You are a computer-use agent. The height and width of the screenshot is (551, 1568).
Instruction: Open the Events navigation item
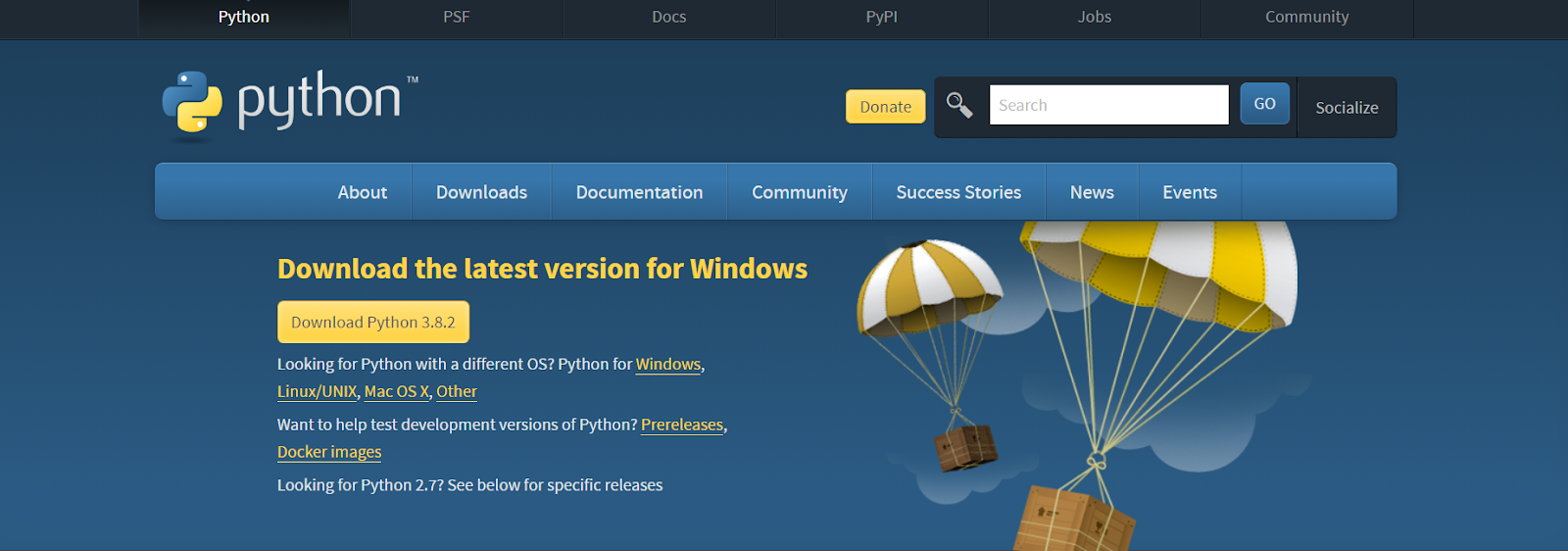coord(1190,192)
